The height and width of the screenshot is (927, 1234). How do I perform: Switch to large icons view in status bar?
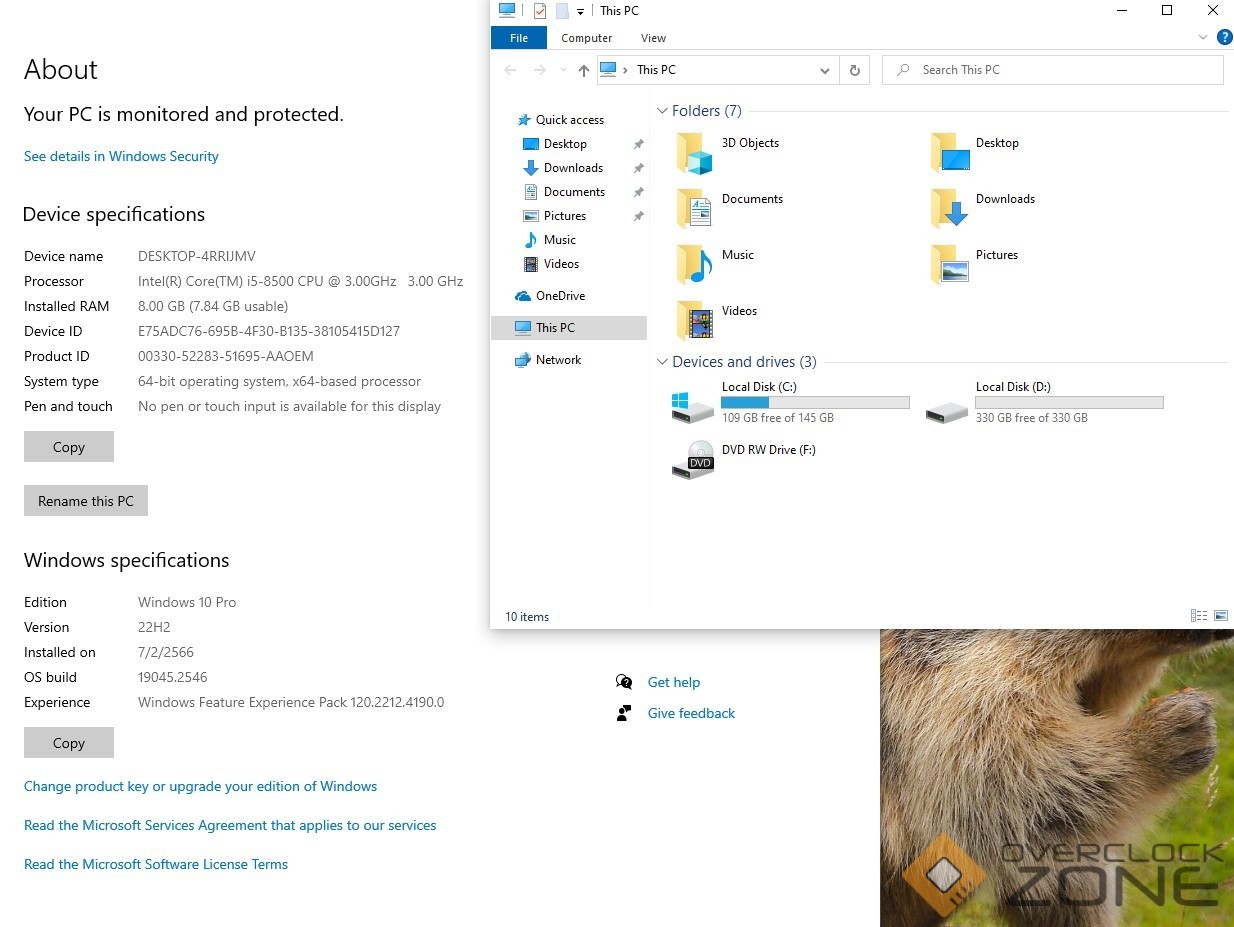(x=1221, y=616)
